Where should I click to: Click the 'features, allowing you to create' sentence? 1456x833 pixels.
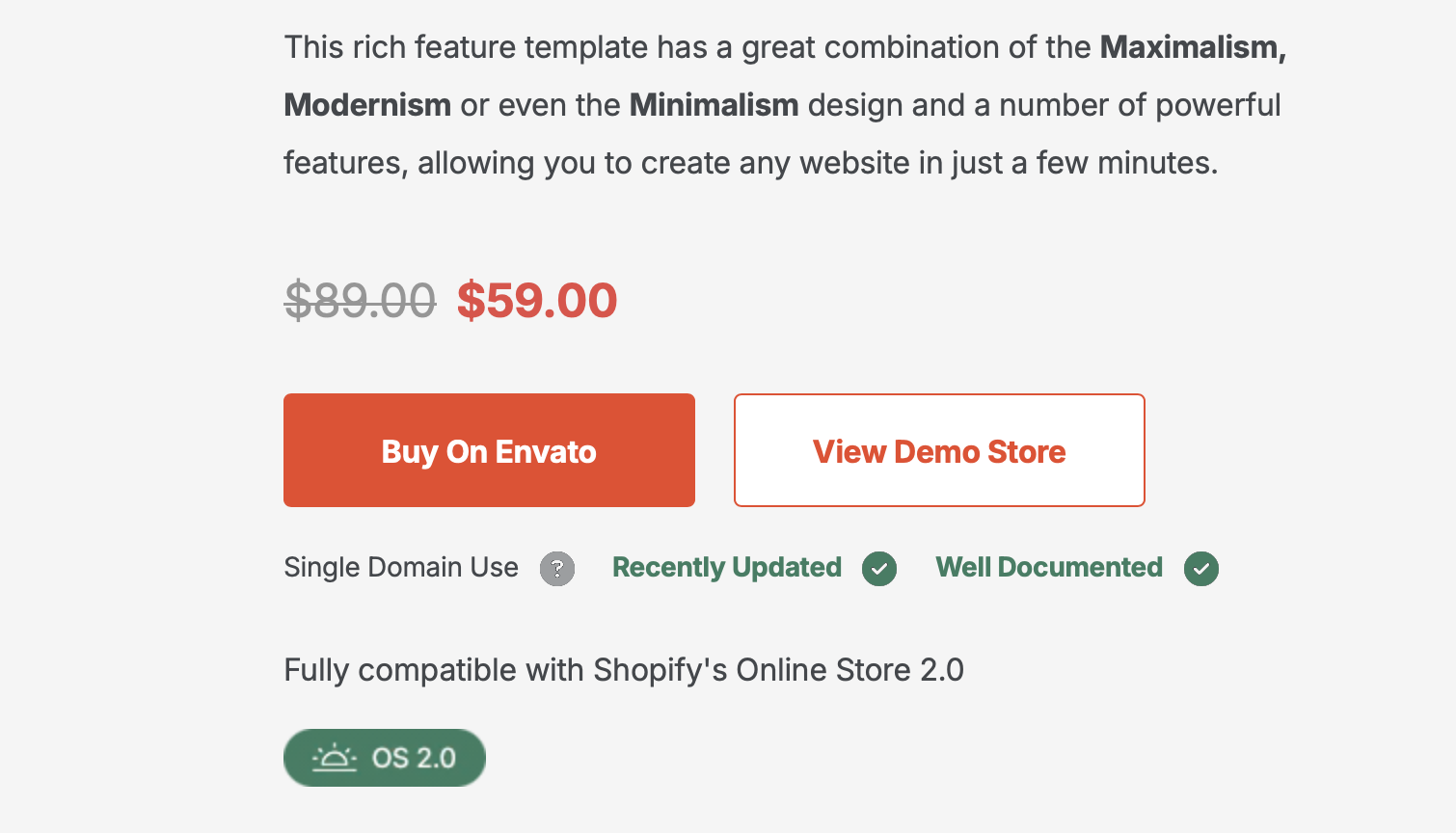pos(507,163)
